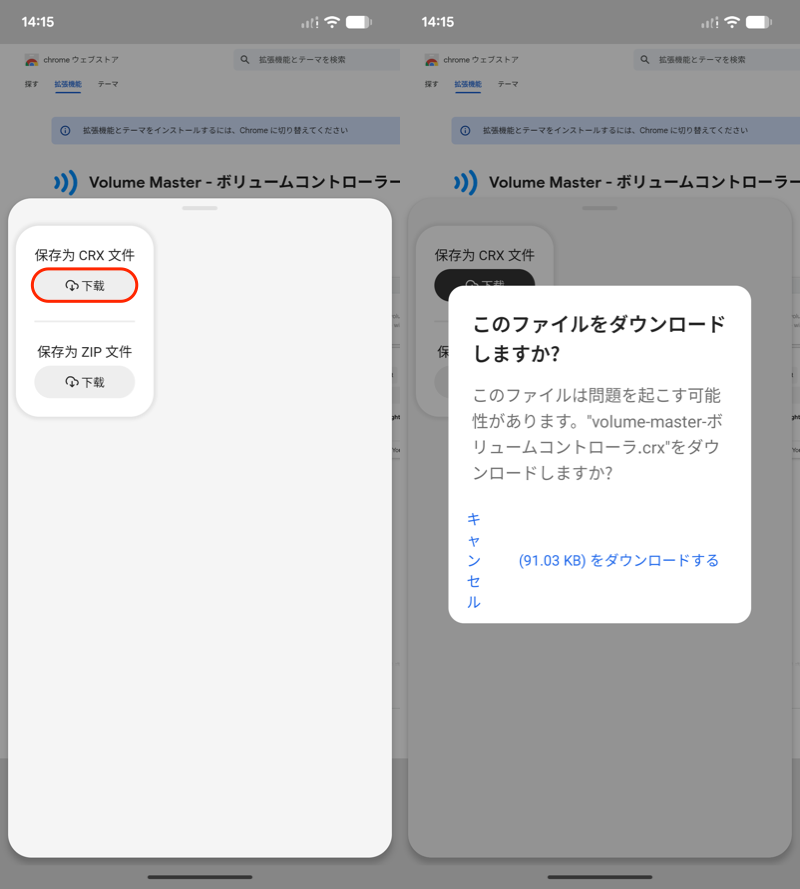Tap 下載 under 保存为 ZIP 文件
This screenshot has width=800, height=889.
tap(84, 382)
